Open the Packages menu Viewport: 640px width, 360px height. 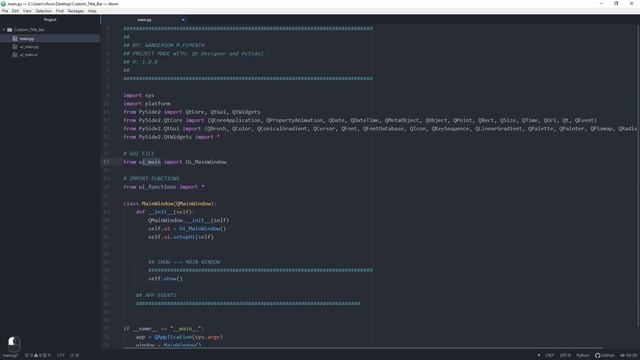[x=76, y=11]
